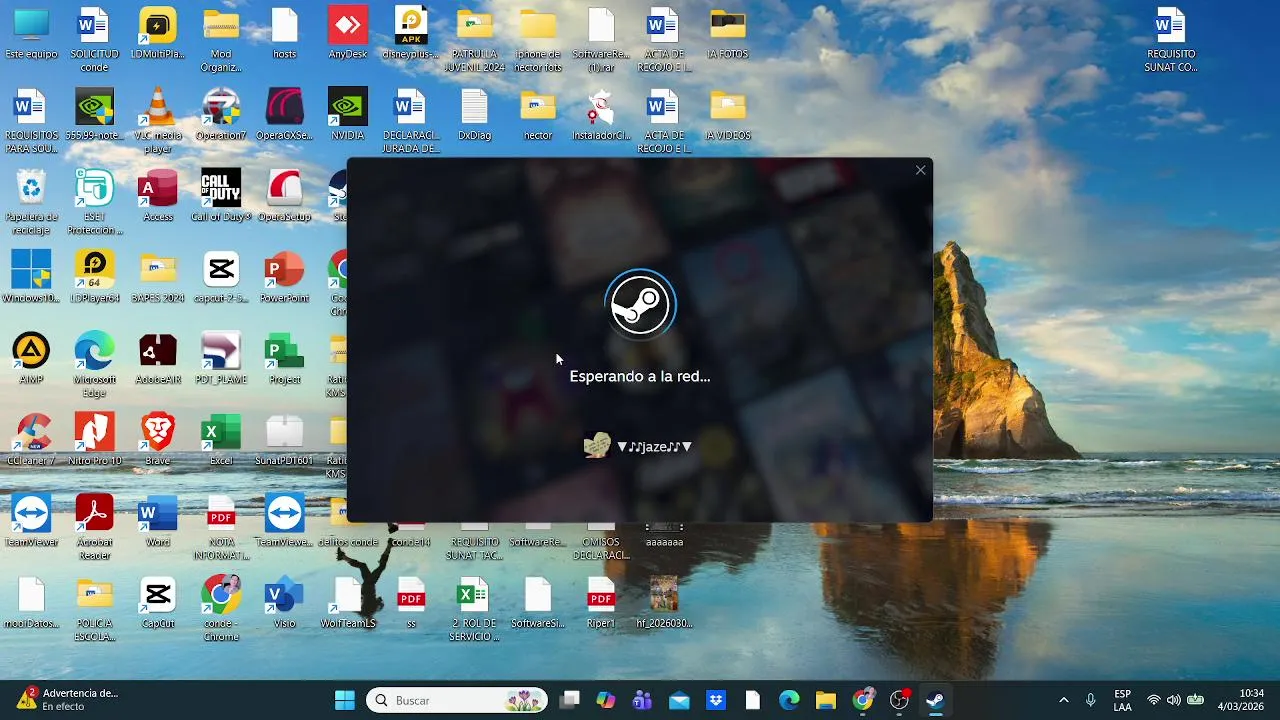Open the Project desktop shortcut

(x=285, y=358)
